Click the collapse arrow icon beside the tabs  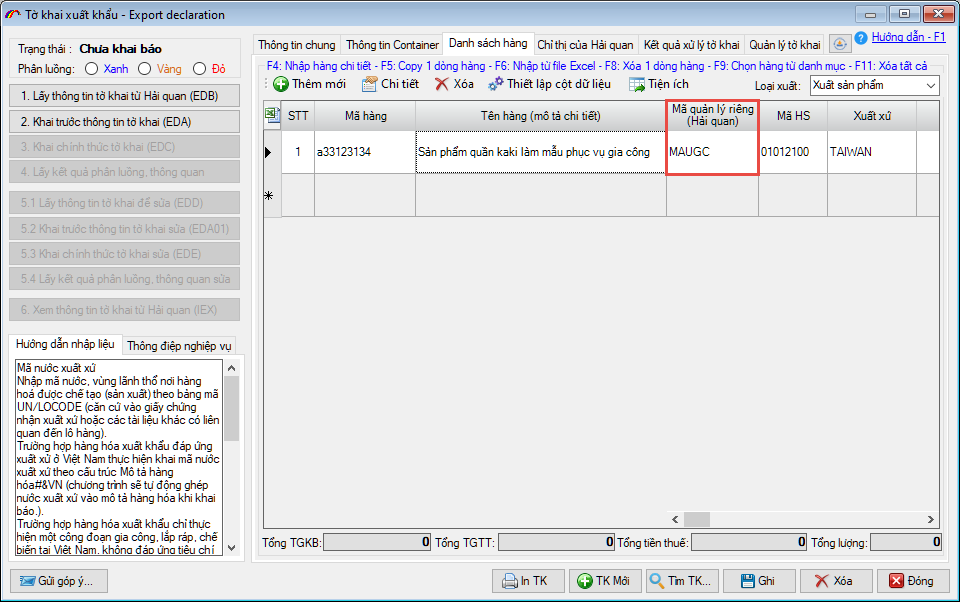pyautogui.click(x=840, y=44)
